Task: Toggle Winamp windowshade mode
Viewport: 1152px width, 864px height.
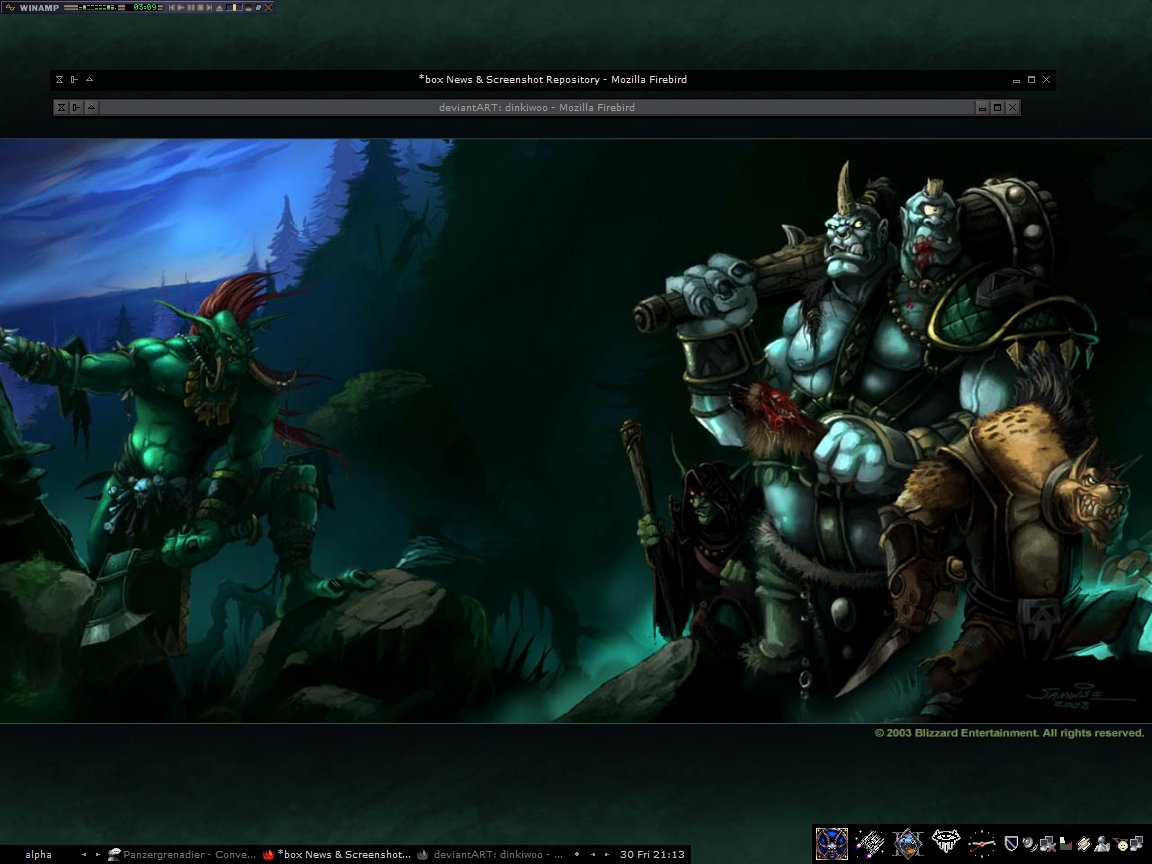Action: tap(258, 7)
